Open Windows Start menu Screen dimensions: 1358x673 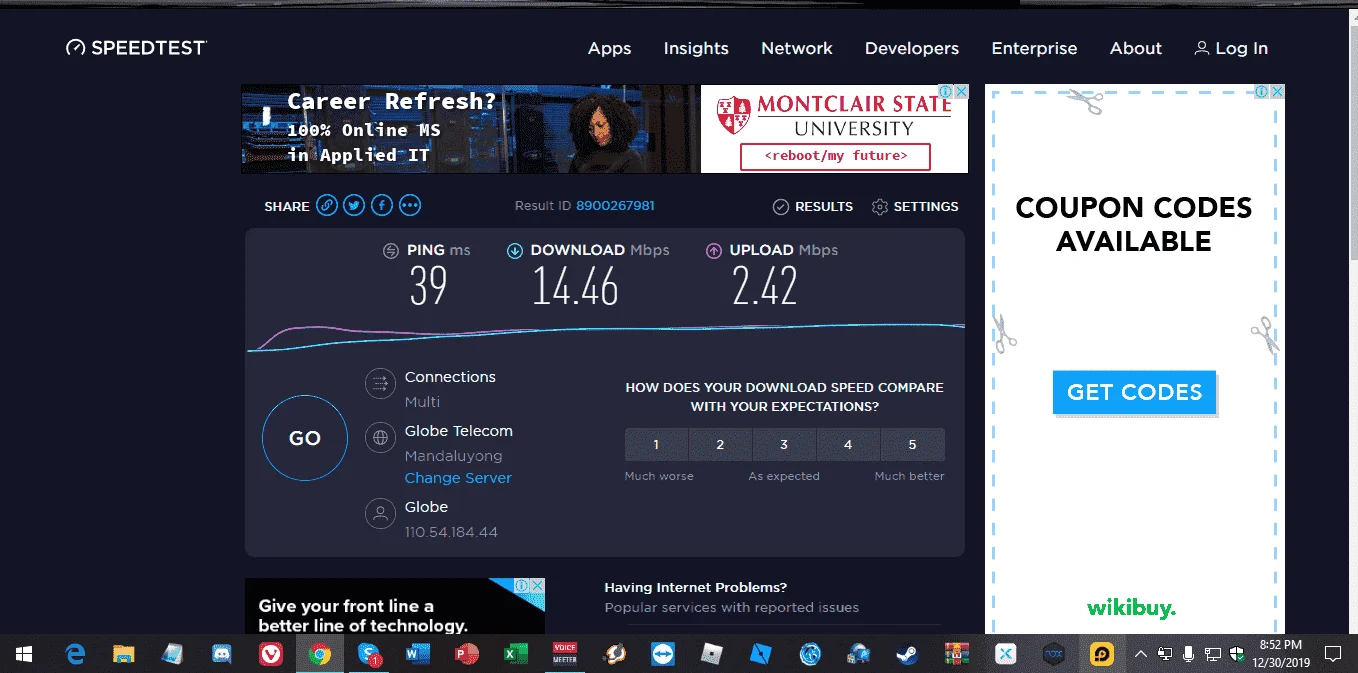coord(24,654)
